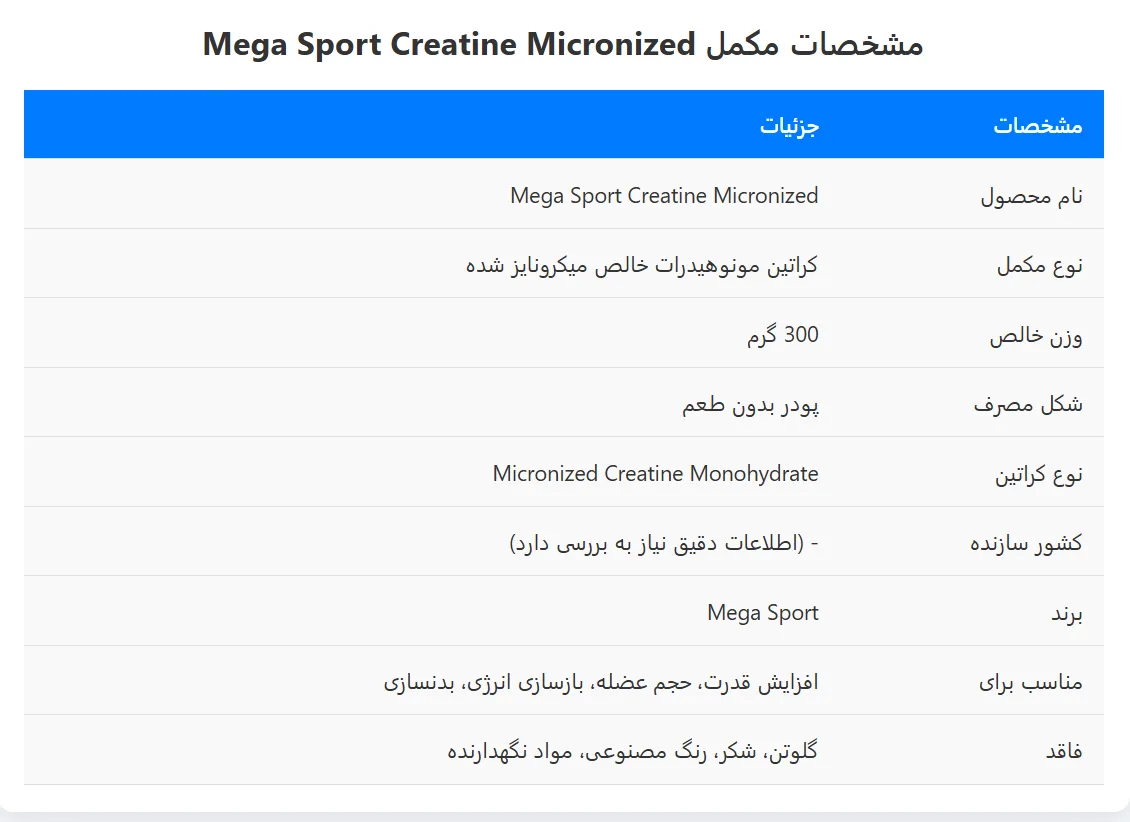Select the 'نام محصول' row label

click(1031, 196)
